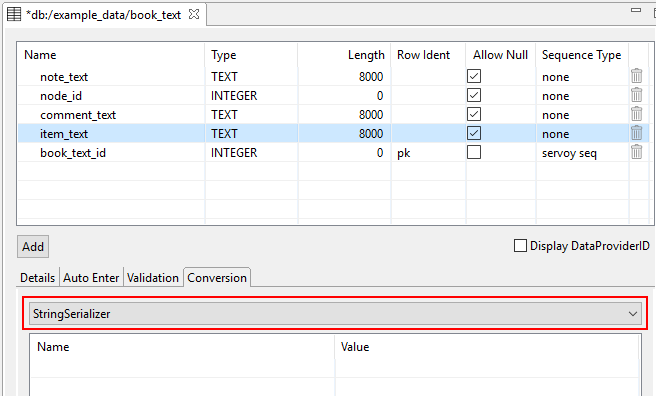This screenshot has height=396, width=656.
Task: Select the table icon on book_text tab
Action: pyautogui.click(x=14, y=15)
